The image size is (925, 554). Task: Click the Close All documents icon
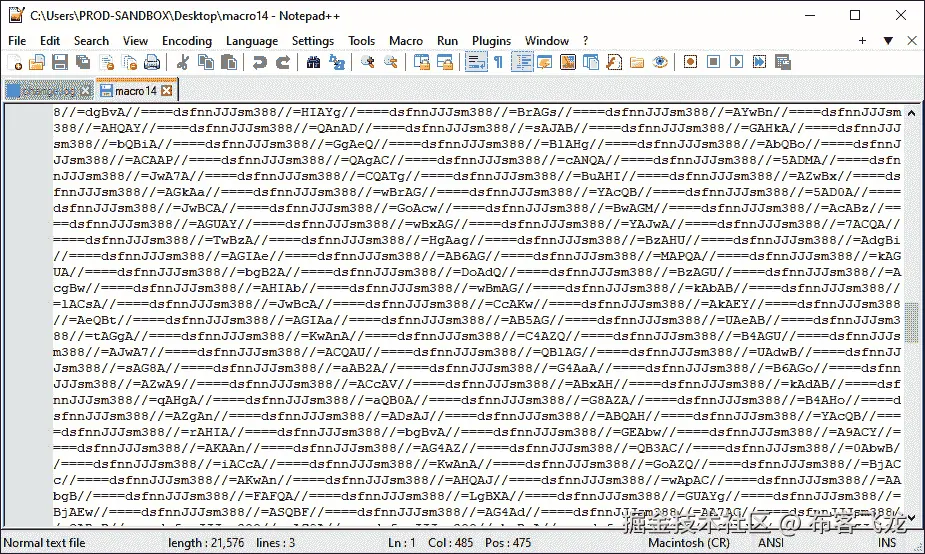coord(130,62)
